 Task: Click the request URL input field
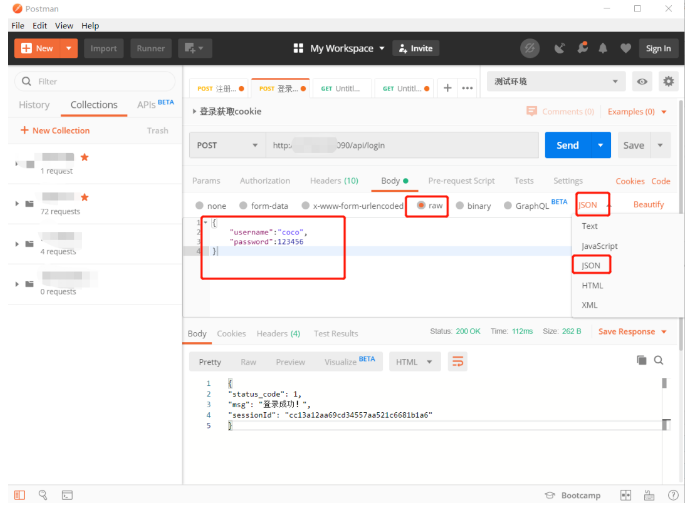402,145
